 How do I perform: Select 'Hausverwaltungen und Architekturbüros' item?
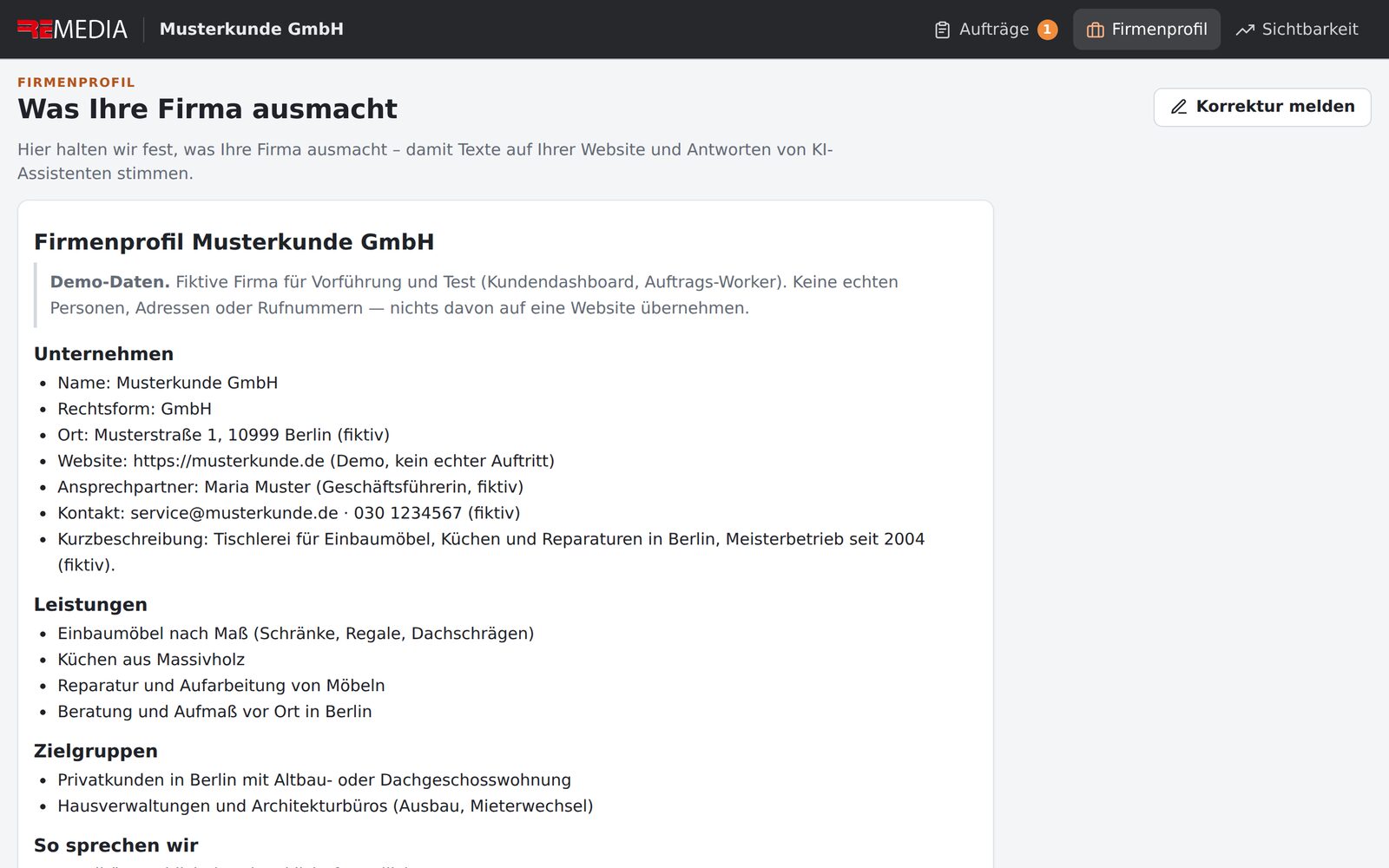326,806
